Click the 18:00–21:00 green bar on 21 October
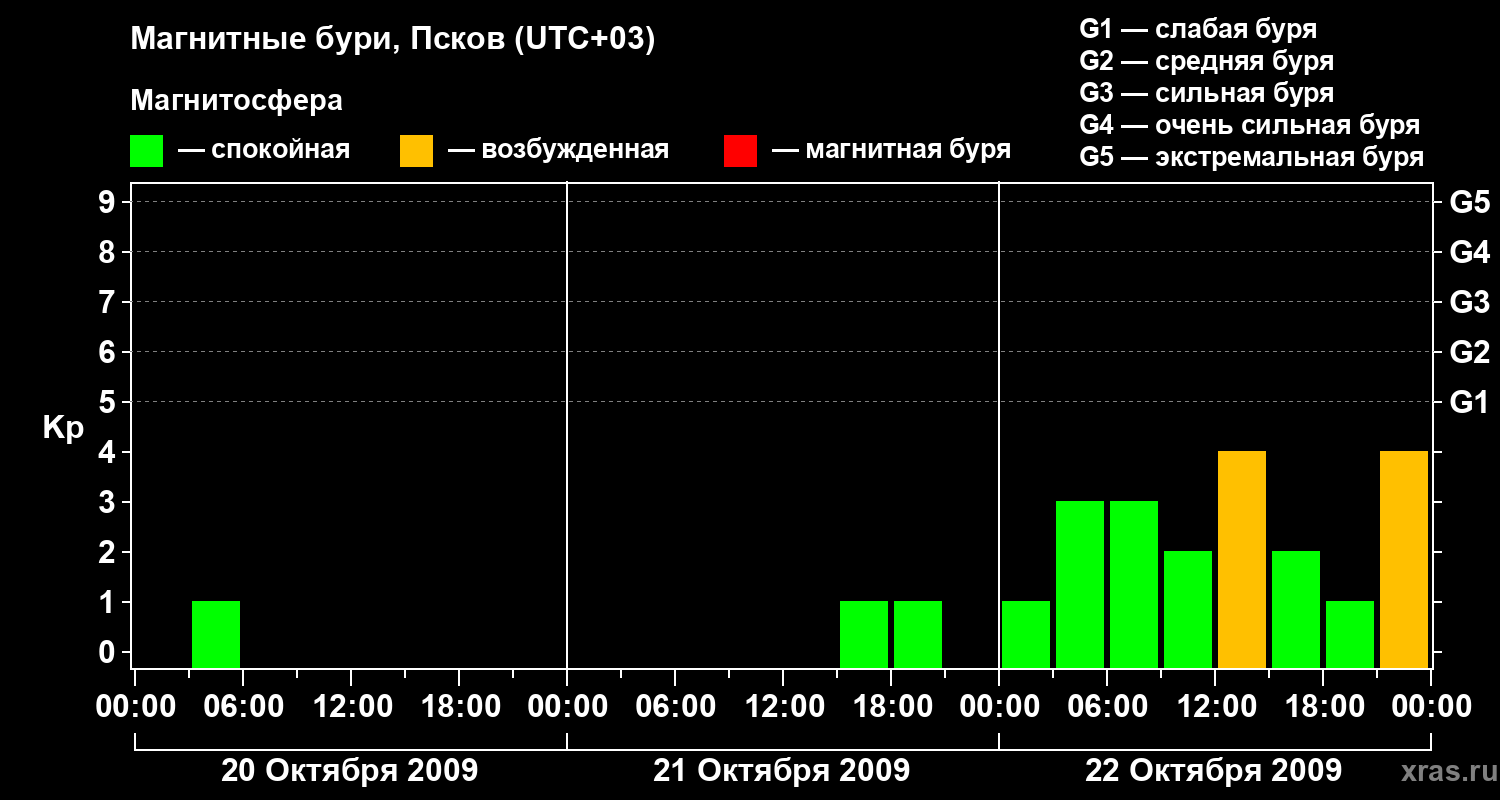 coord(918,635)
